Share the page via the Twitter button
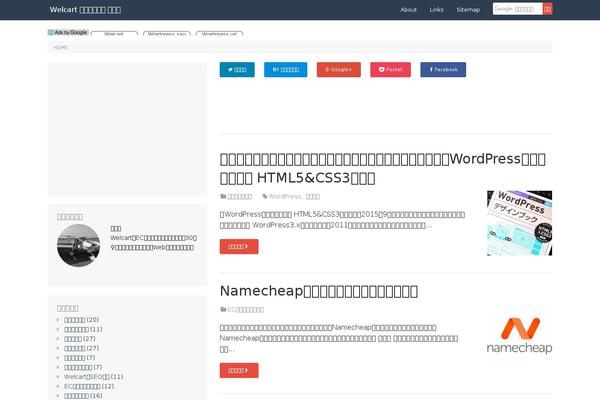 point(237,70)
